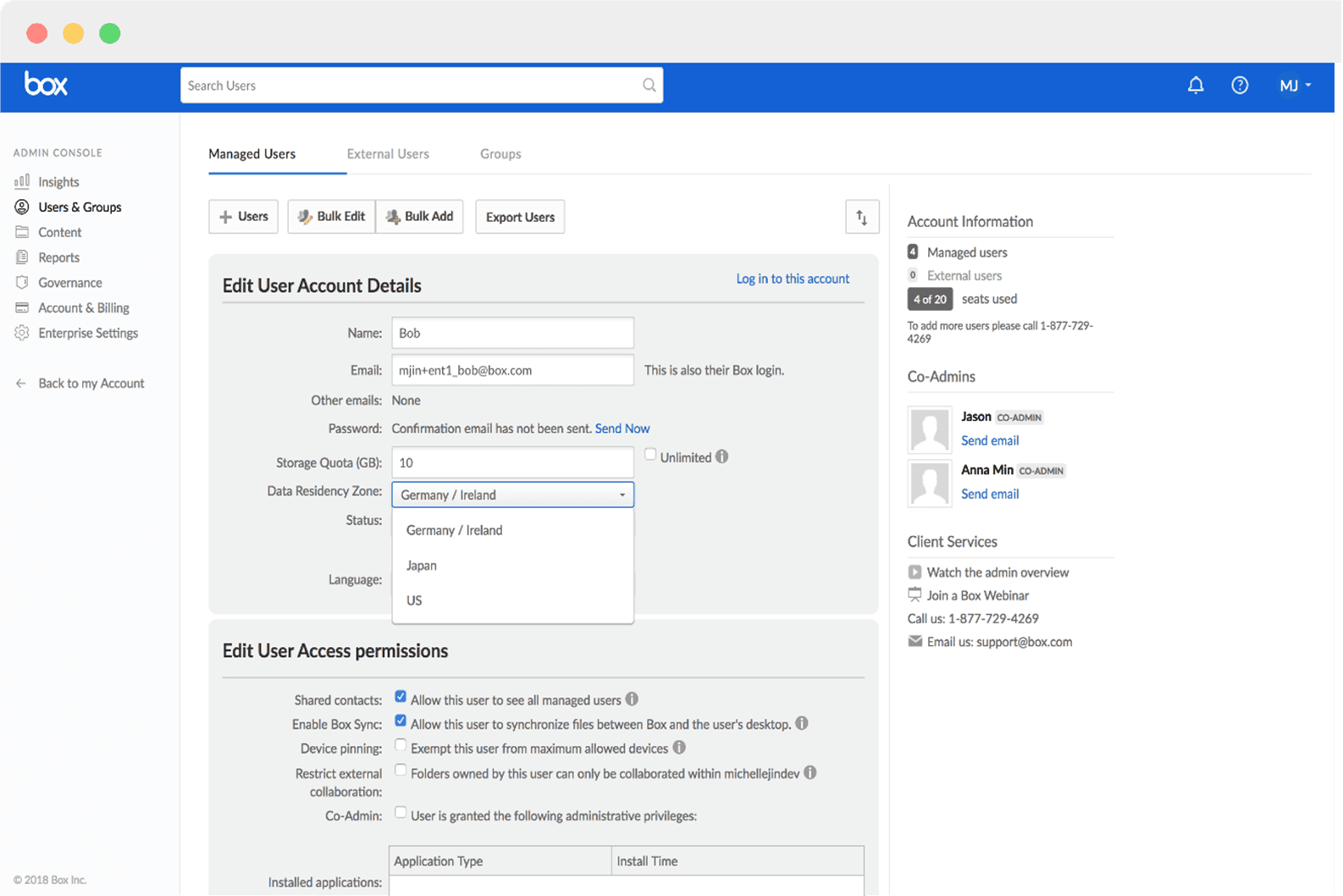Image resolution: width=1343 pixels, height=896 pixels.
Task: Open the notifications bell
Action: tap(1196, 85)
